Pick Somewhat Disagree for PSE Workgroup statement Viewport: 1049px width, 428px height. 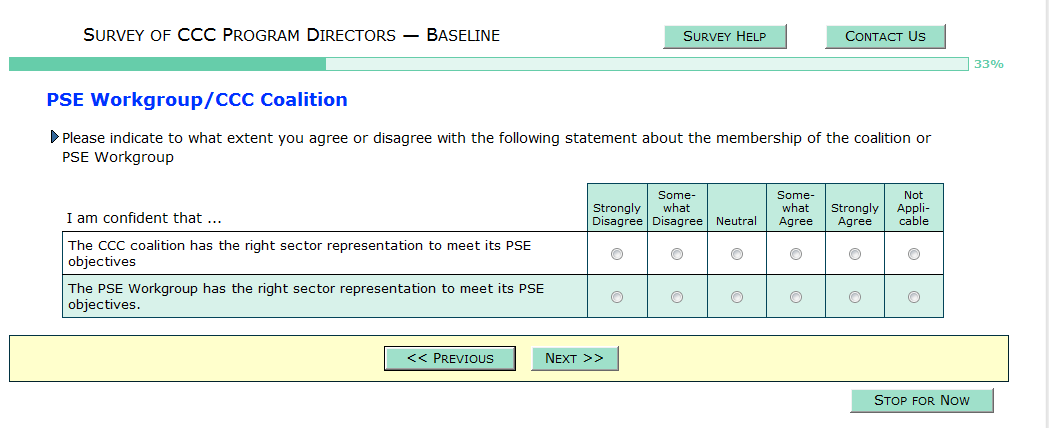pyautogui.click(x=677, y=297)
